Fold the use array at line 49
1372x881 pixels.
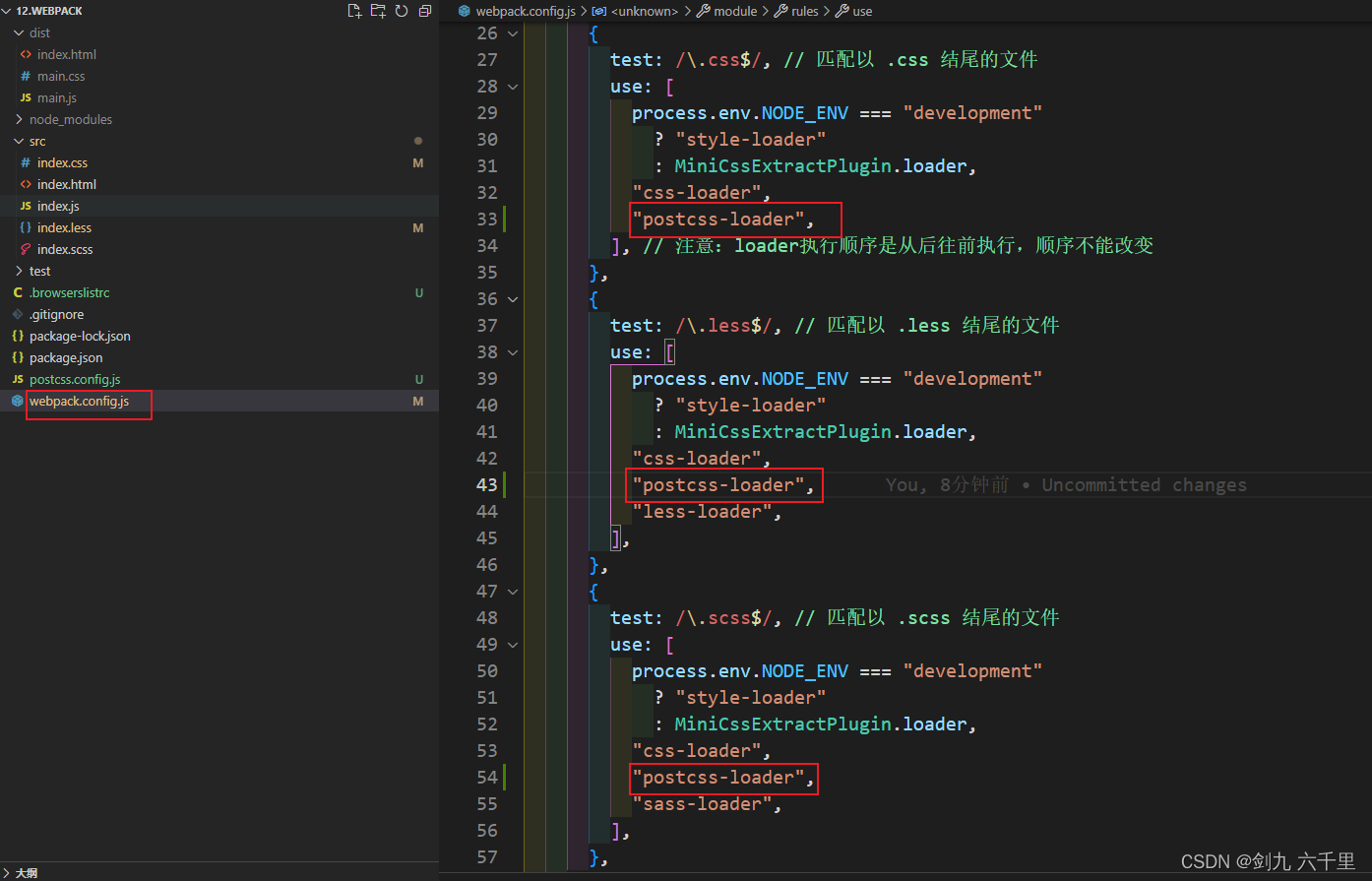513,645
